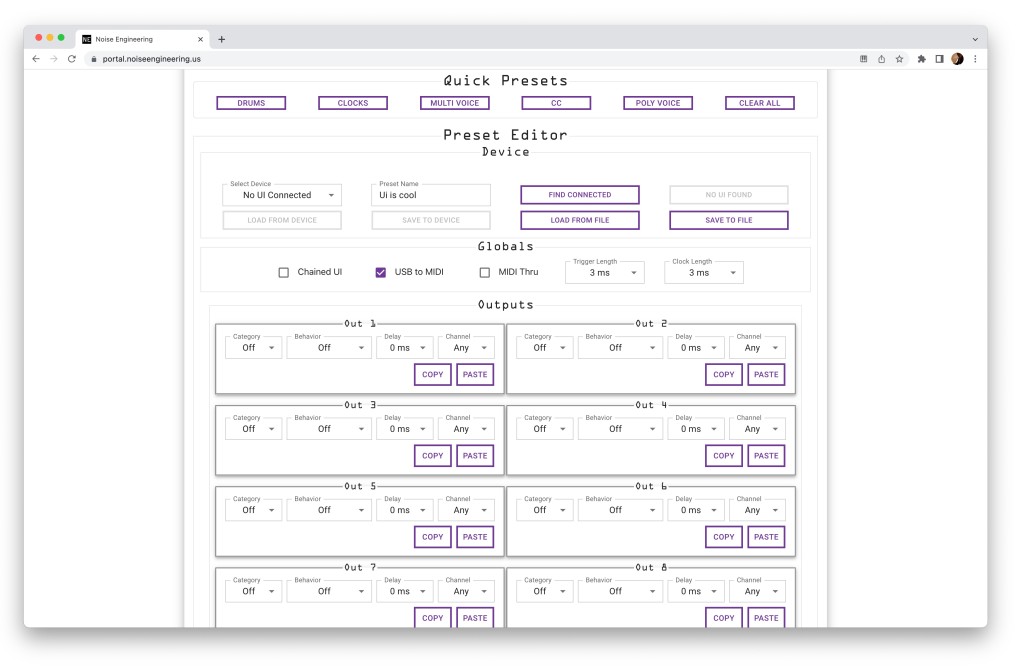
Task: Uncheck the USB to MIDI checkbox
Action: click(381, 272)
